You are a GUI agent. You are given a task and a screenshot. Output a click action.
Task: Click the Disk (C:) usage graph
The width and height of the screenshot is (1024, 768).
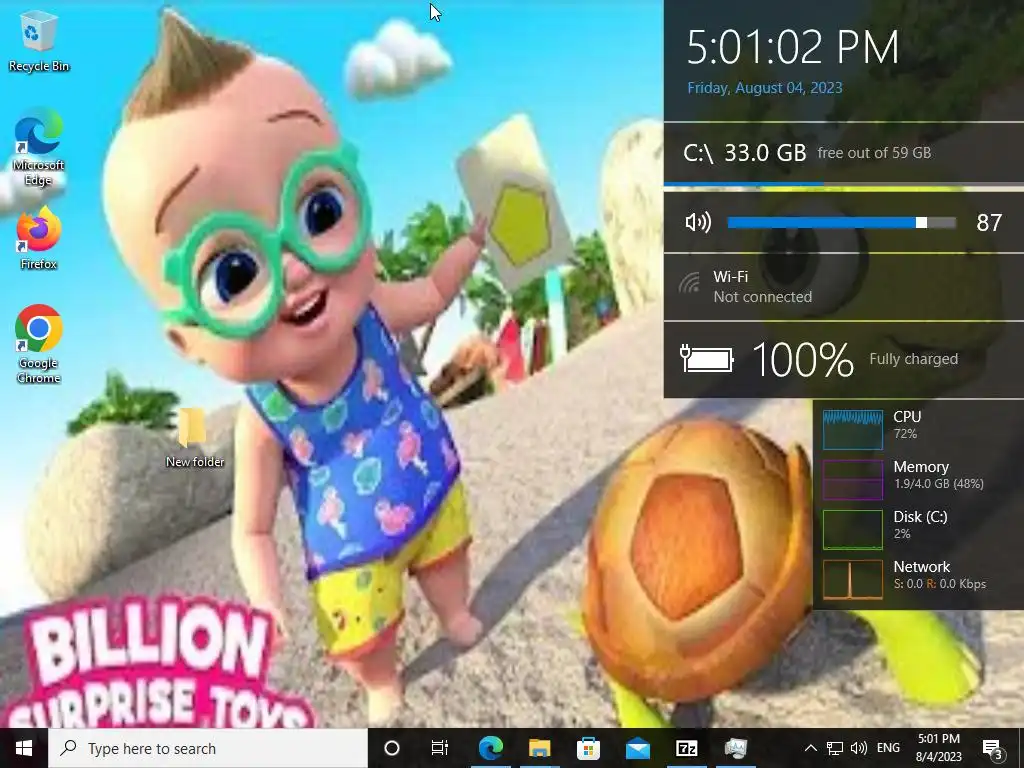(853, 529)
